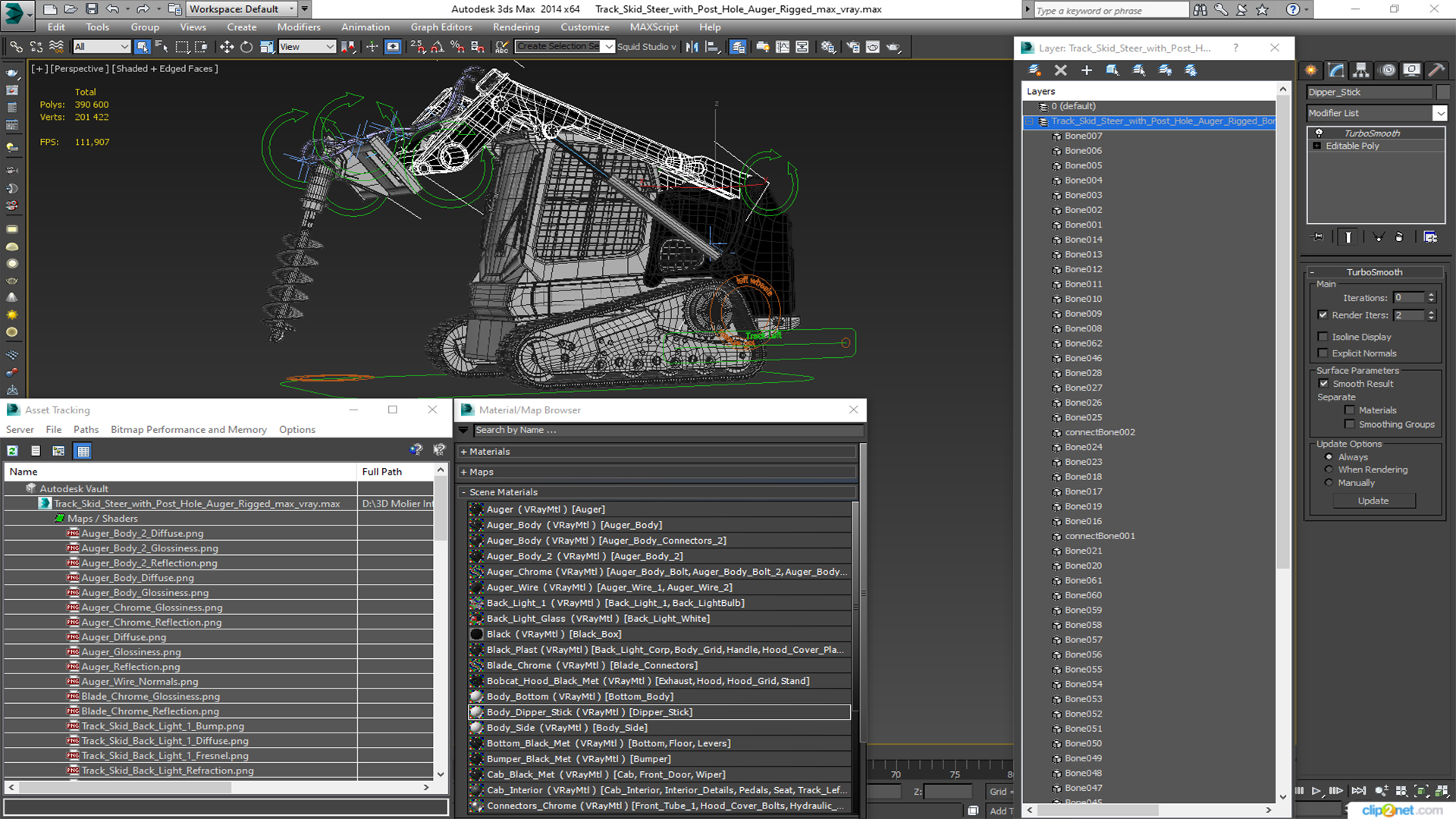Screen dimensions: 1456x819
Task: Pin the modifier stack
Action: click(x=1318, y=237)
